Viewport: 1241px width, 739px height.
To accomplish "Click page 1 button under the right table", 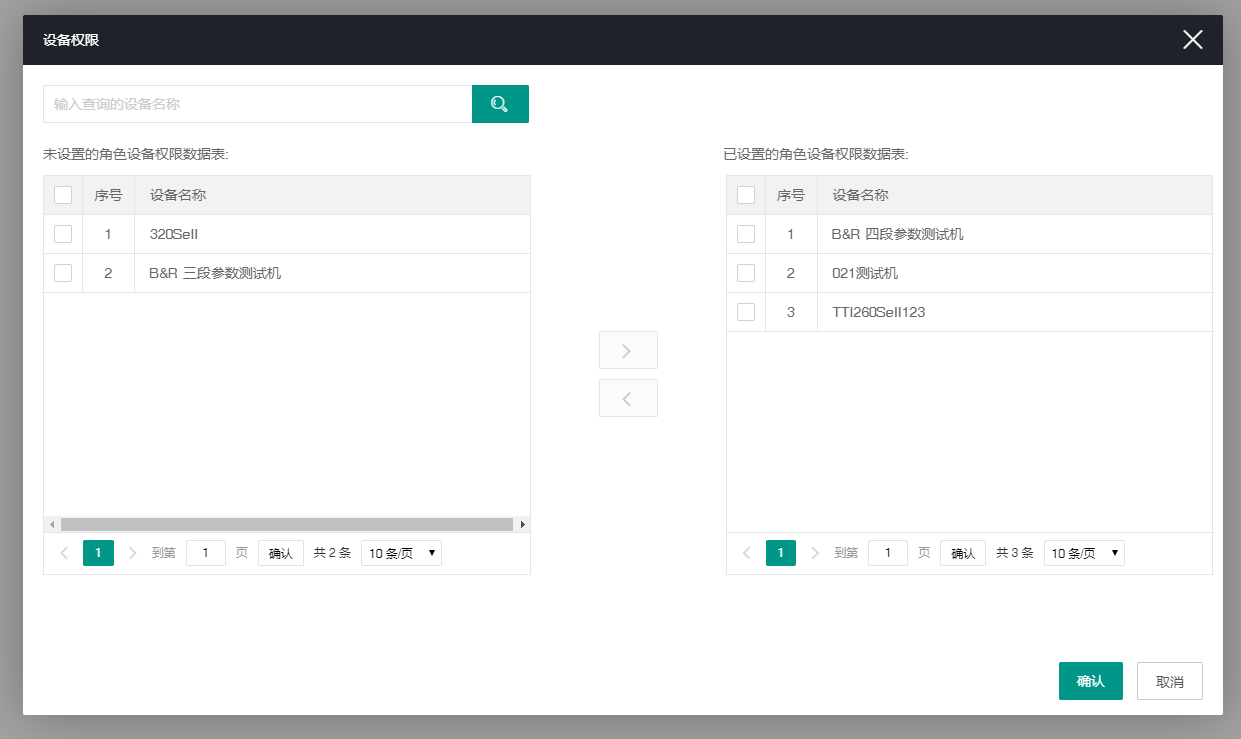I will [x=781, y=552].
